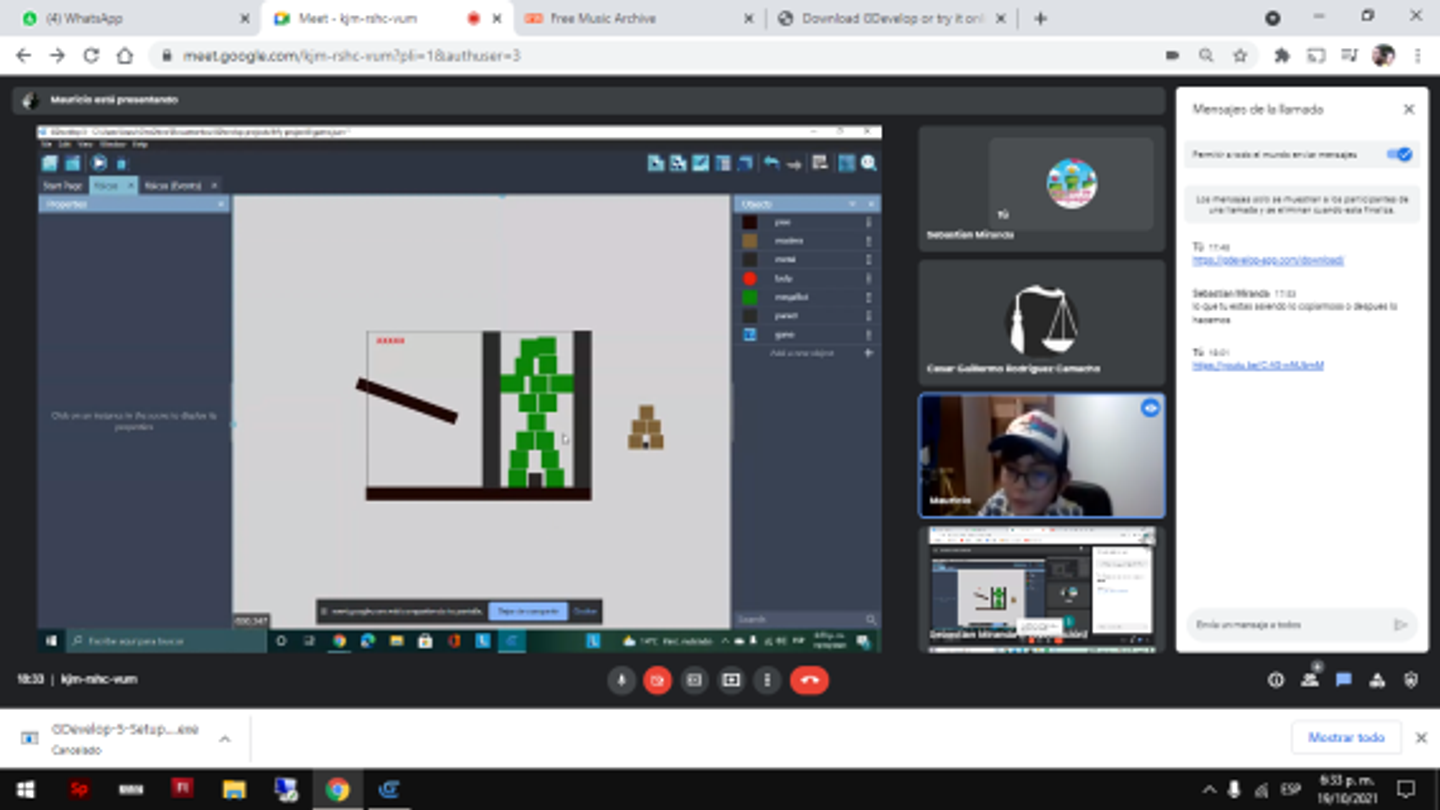Open the Activities shapes icon
Screen dimensions: 1440x810
point(1377,680)
